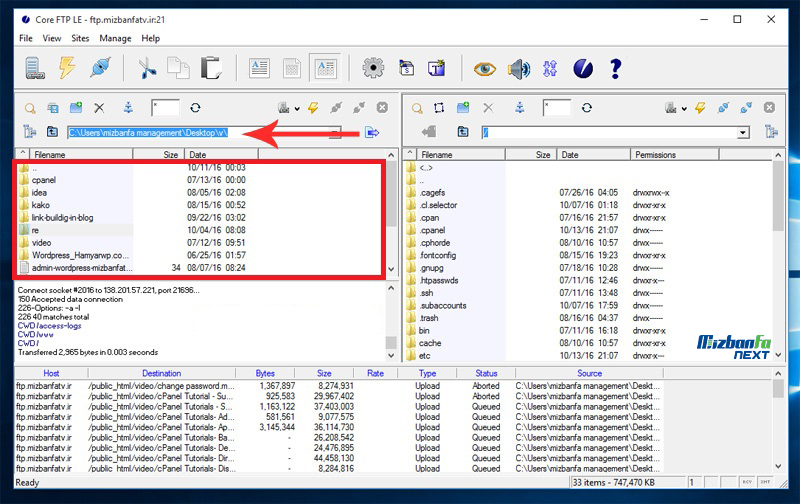Go up one directory in remote pane
Screen dimensions: 800x504
pos(463,132)
